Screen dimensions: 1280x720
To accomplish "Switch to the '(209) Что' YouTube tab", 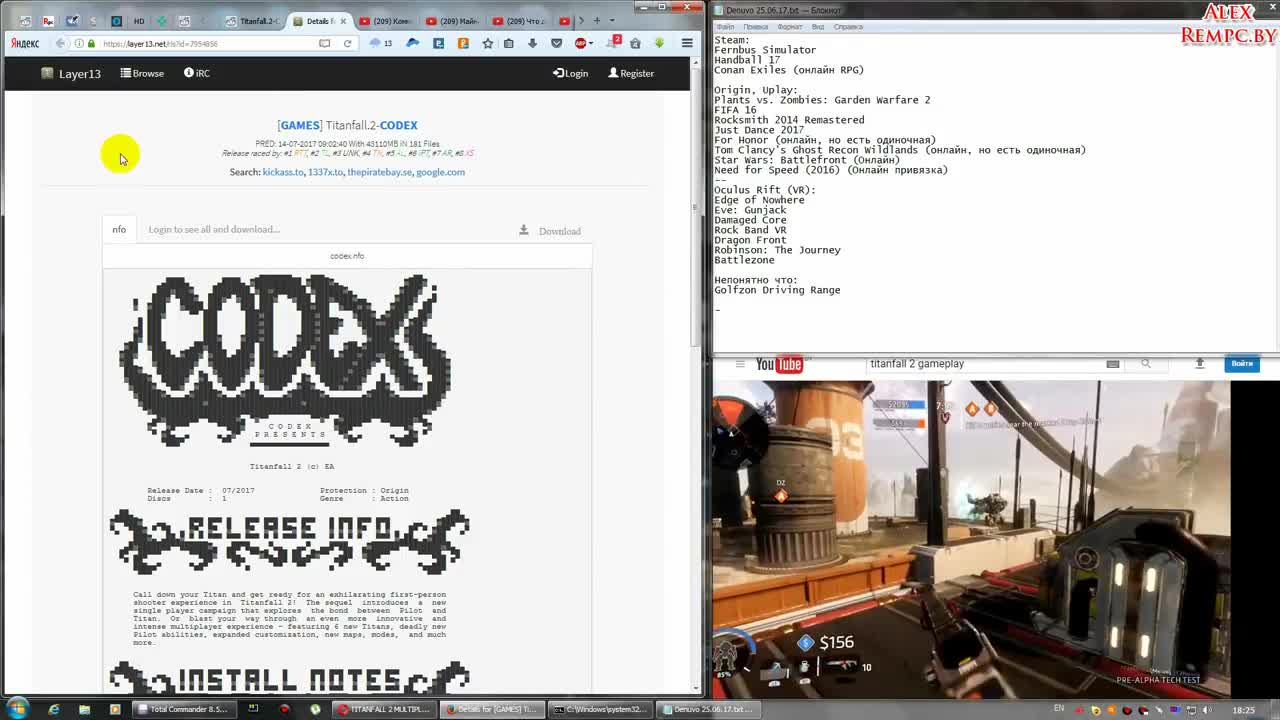I will (x=518, y=21).
